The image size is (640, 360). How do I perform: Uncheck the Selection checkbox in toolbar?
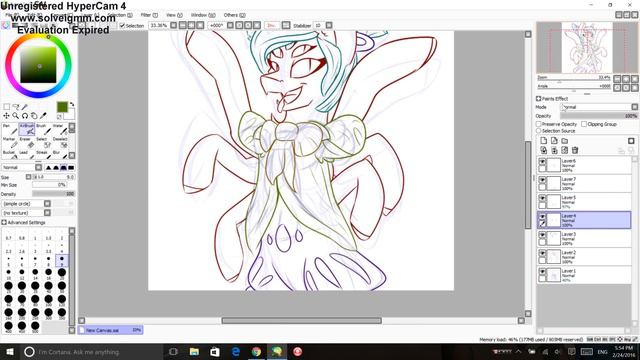click(122, 25)
